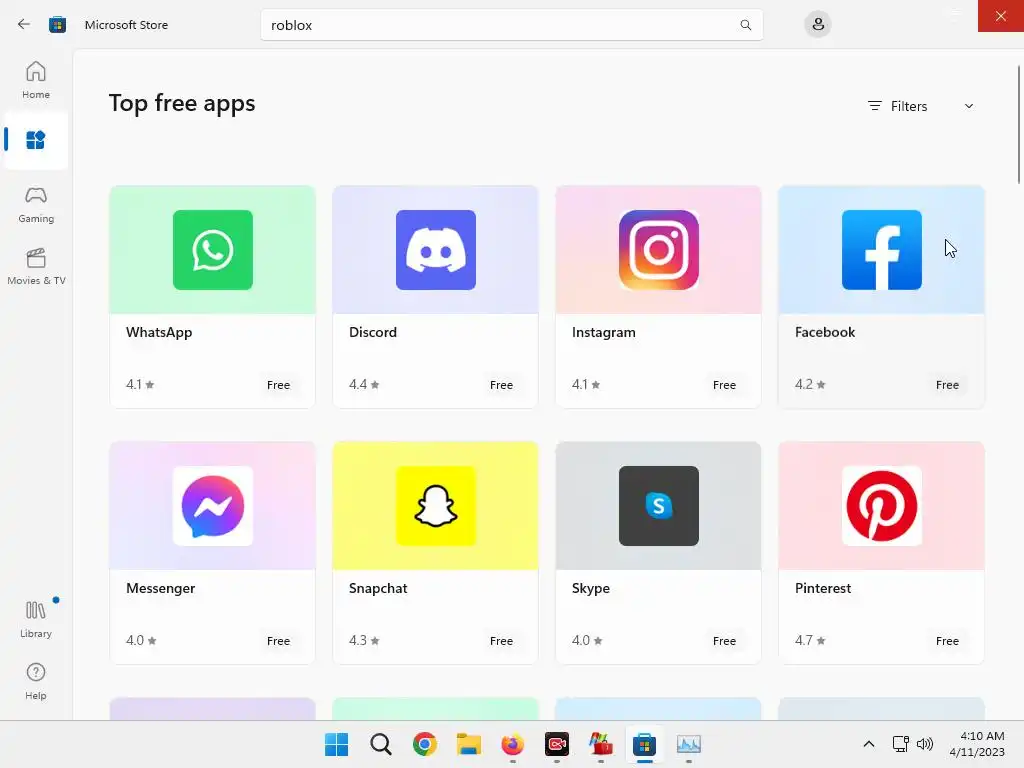
Task: Click the 4.4 star rating on Discord
Action: [364, 384]
